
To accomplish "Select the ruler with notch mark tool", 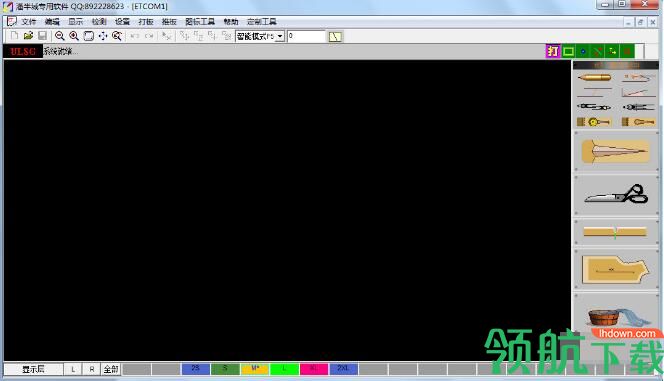I will click(616, 232).
